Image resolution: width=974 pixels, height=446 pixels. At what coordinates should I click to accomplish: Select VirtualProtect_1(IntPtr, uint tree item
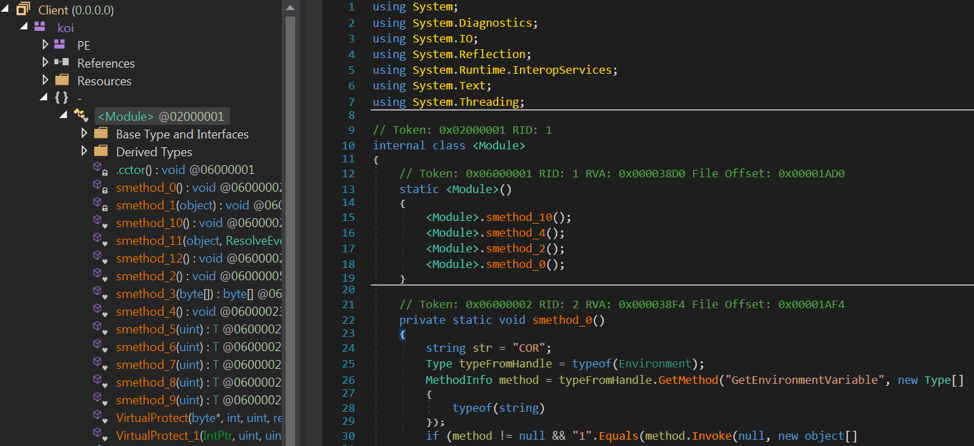tap(199, 435)
